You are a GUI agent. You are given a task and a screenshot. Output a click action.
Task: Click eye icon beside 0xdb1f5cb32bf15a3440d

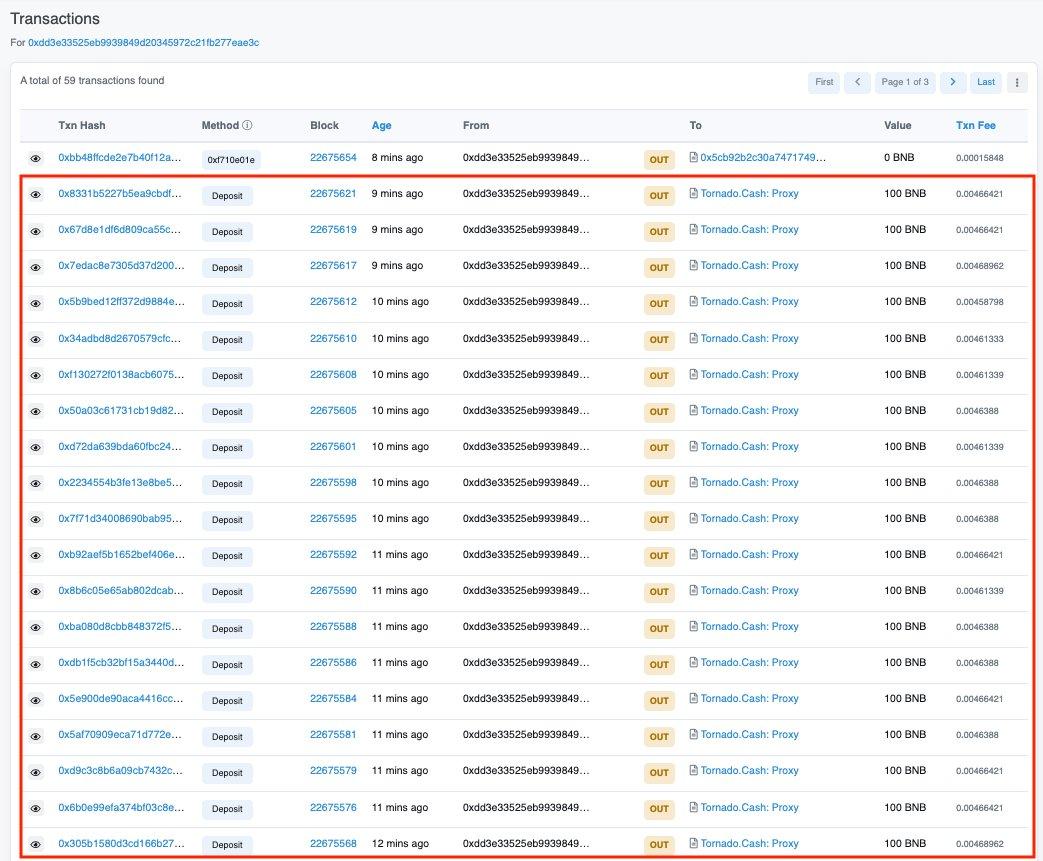(x=36, y=664)
